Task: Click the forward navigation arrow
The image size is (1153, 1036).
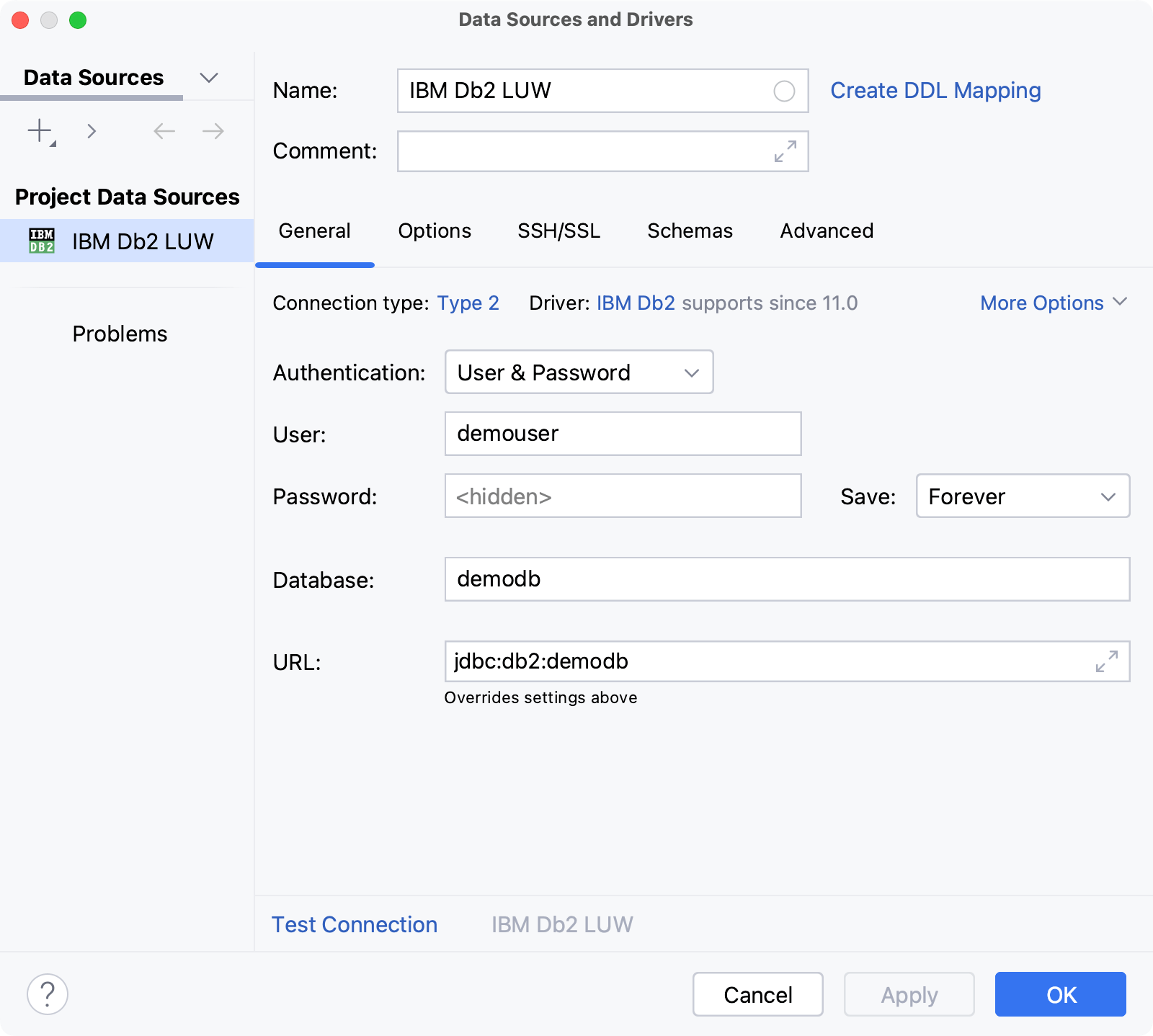Action: click(211, 130)
